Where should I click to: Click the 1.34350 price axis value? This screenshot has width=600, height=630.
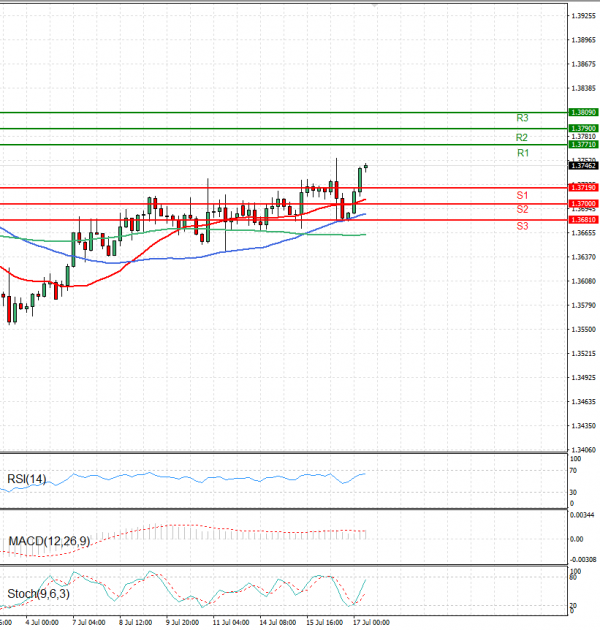pos(584,426)
